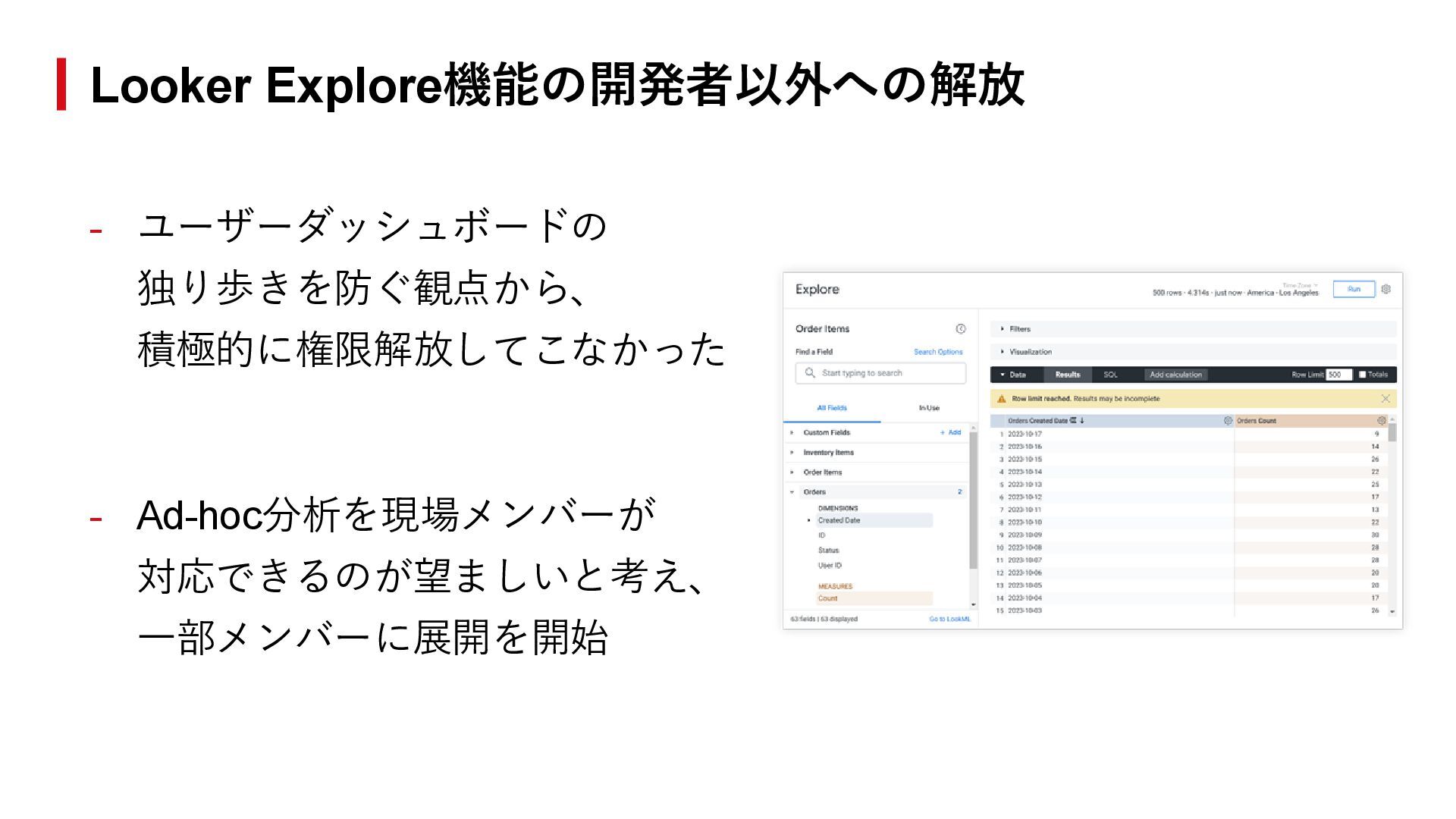Click sort descending arrow on Created Date
Image resolution: width=1456 pixels, height=819 pixels.
1082,420
